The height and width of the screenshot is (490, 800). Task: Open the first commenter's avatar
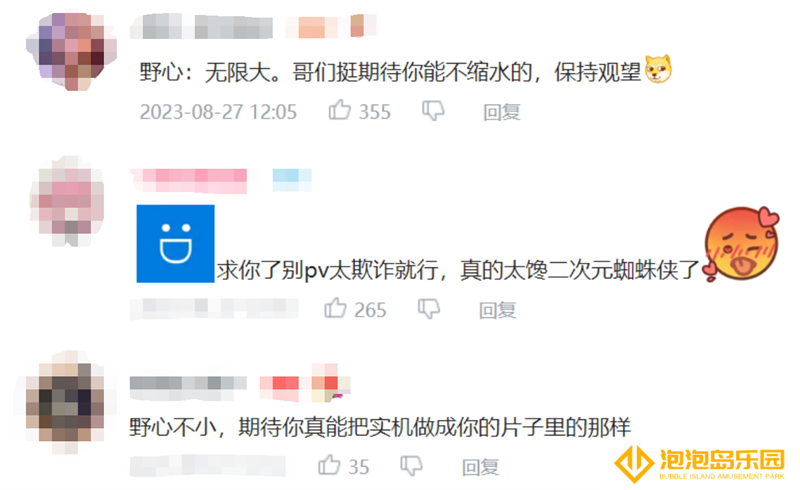71,51
